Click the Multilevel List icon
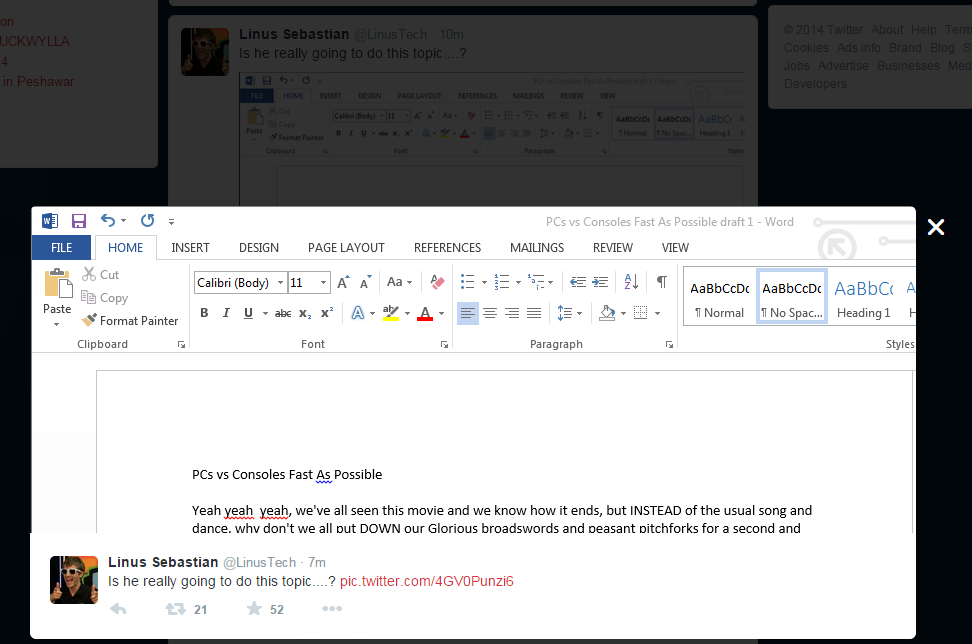This screenshot has height=644, width=972. (536, 282)
